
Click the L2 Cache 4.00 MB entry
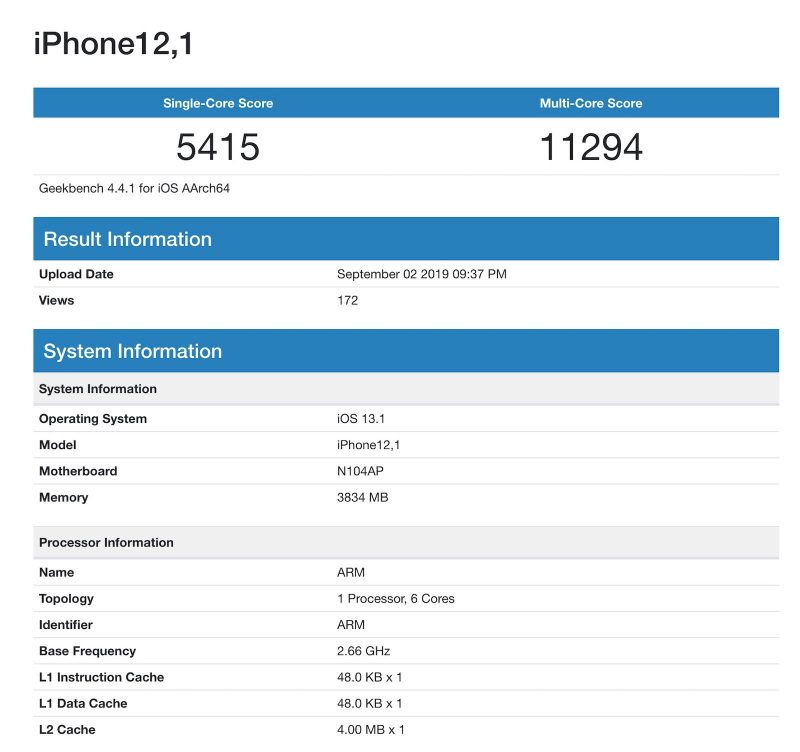pos(370,729)
